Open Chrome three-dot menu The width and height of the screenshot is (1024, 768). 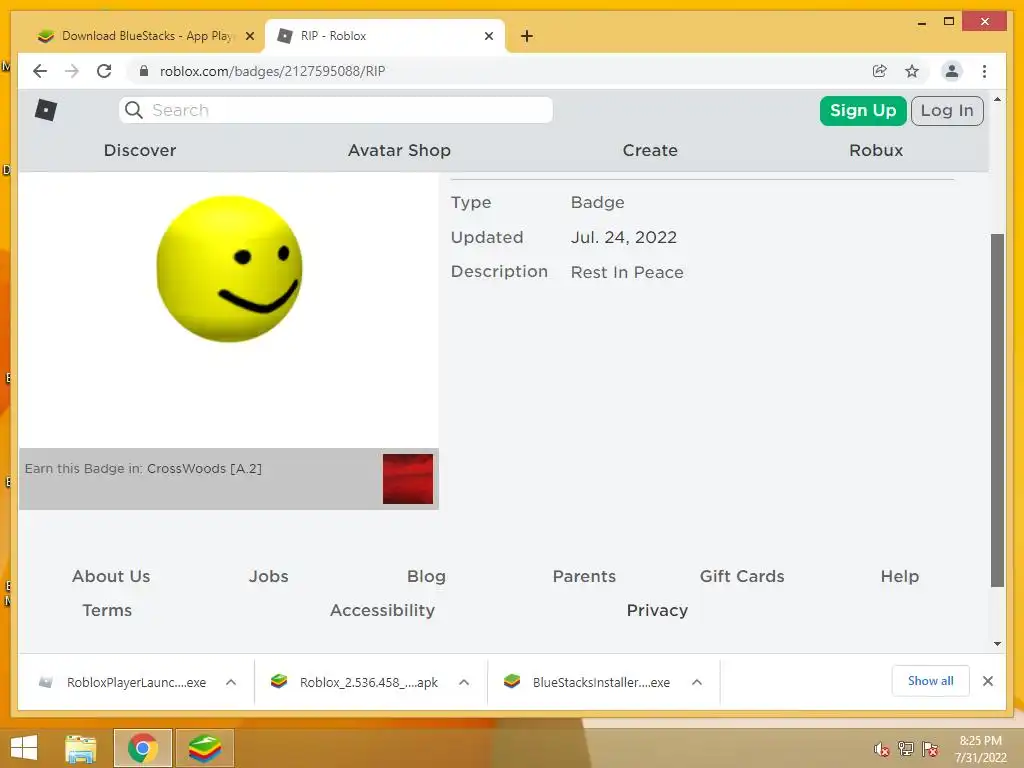click(x=984, y=71)
